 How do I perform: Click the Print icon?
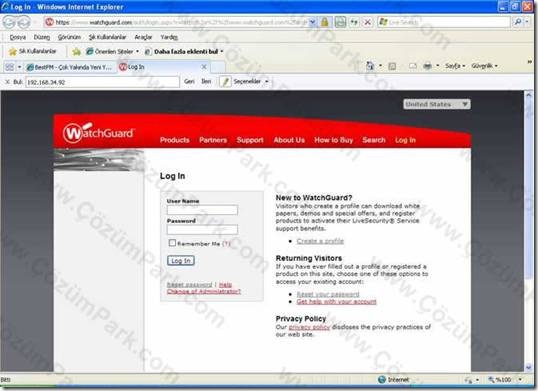[x=427, y=66]
